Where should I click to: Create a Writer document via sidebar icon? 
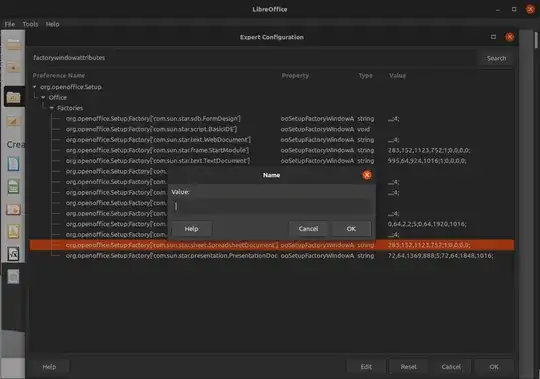pyautogui.click(x=13, y=164)
